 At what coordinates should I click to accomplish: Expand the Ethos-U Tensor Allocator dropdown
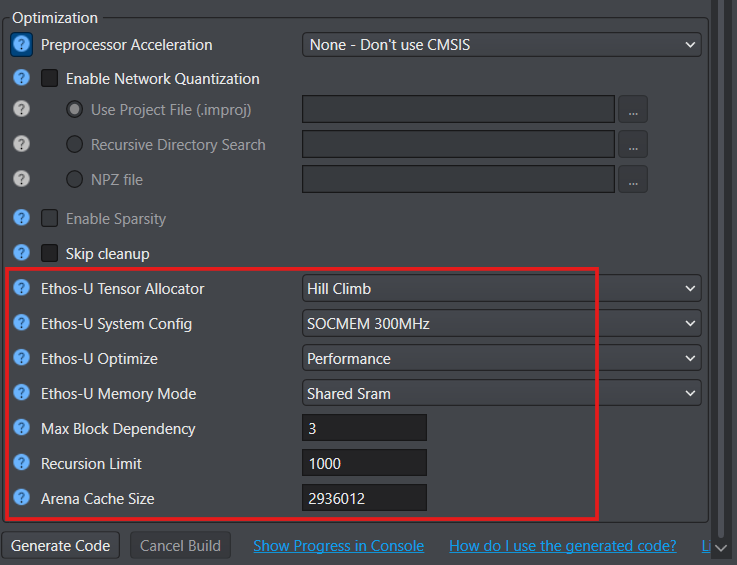[x=501, y=289]
